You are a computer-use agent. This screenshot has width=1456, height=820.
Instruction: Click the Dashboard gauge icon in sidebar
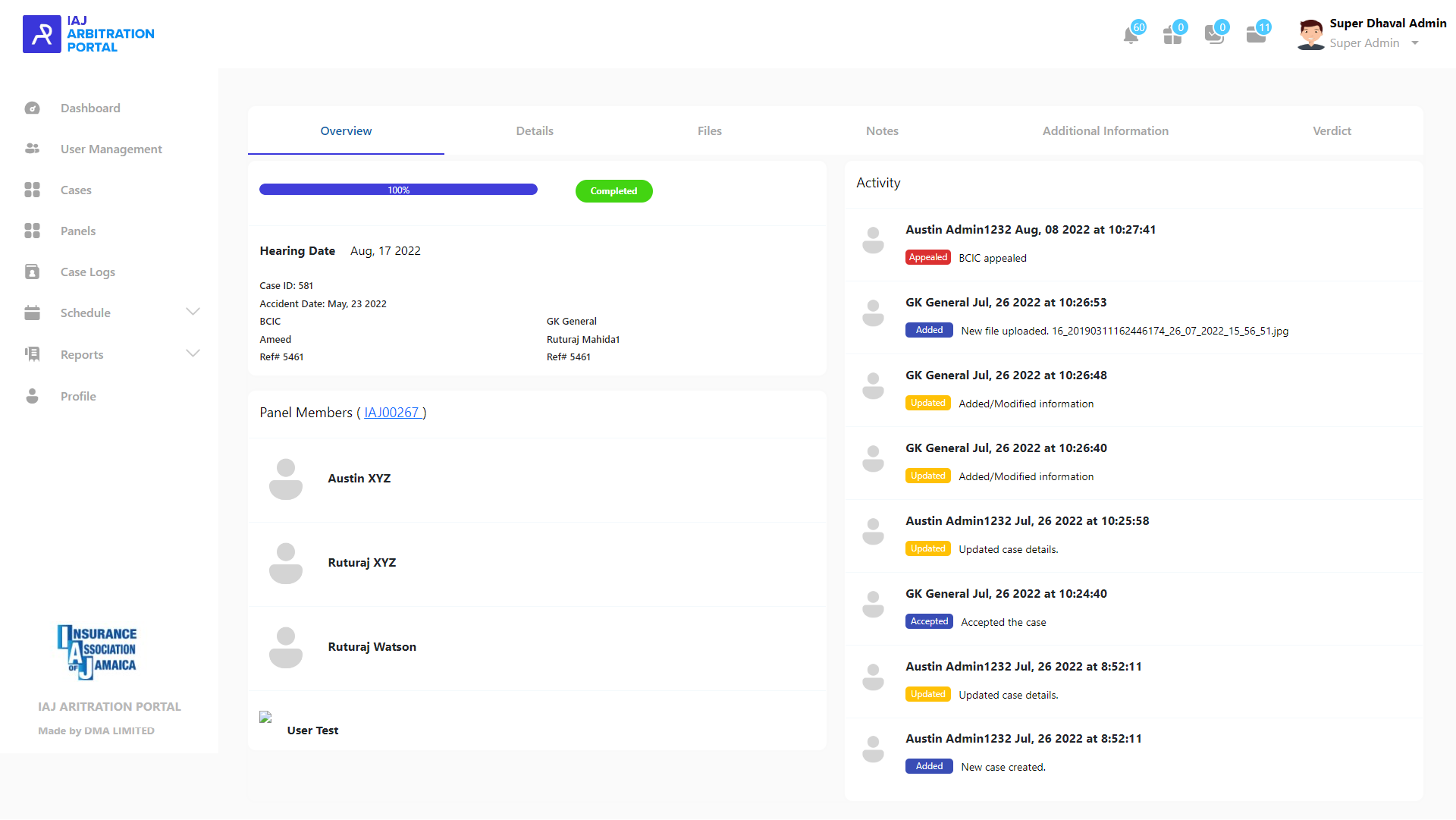tap(32, 108)
